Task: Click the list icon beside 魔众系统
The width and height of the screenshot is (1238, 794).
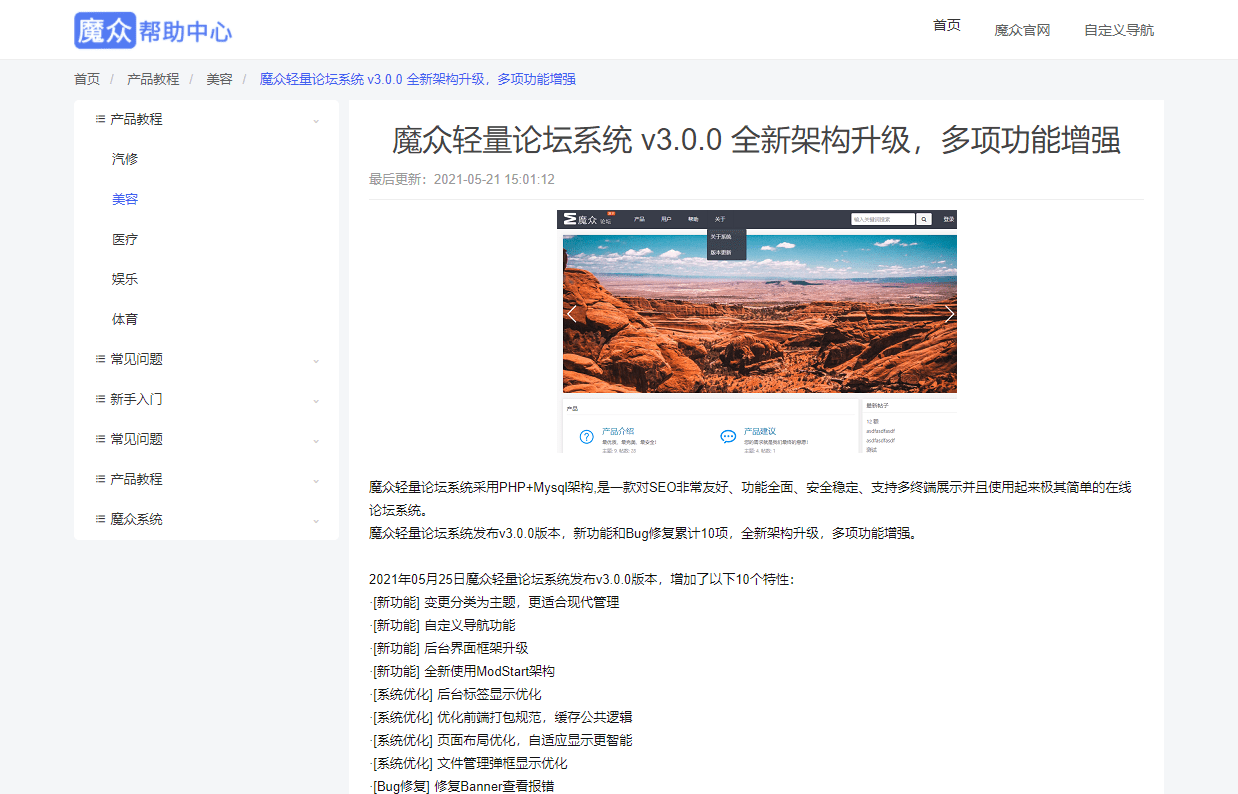Action: (x=100, y=519)
